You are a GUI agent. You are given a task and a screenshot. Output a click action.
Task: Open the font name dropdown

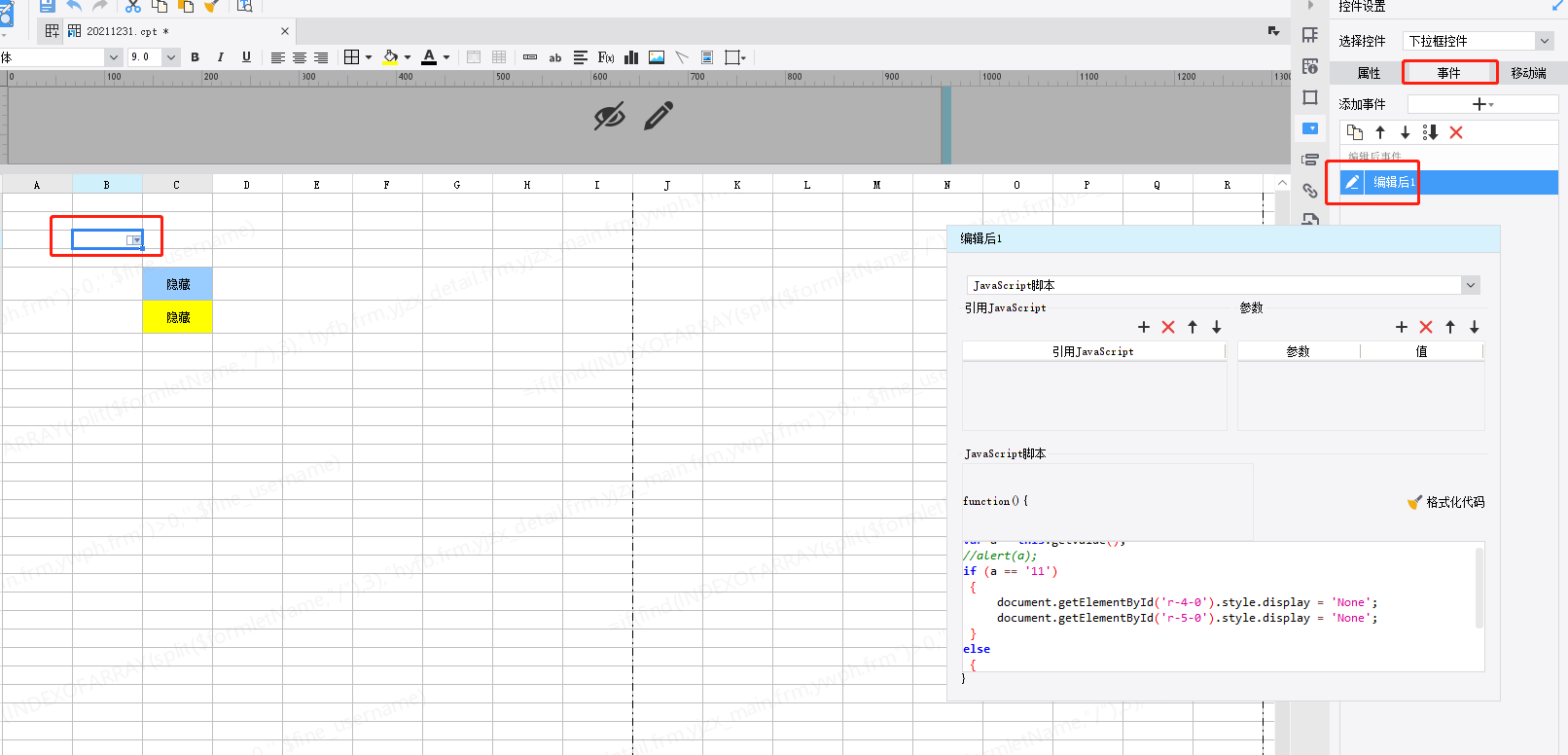[x=113, y=57]
